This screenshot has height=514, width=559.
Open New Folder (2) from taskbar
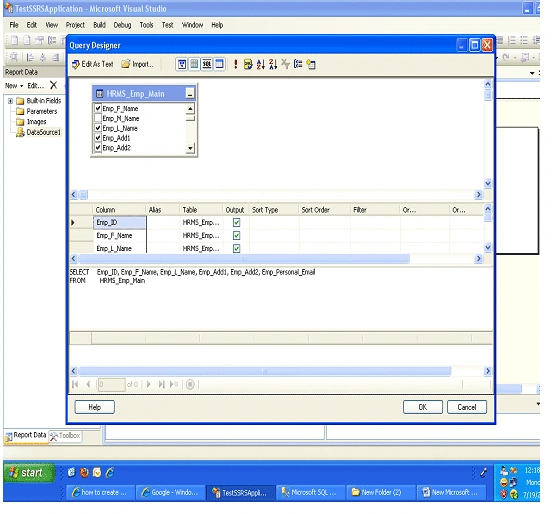click(x=380, y=492)
